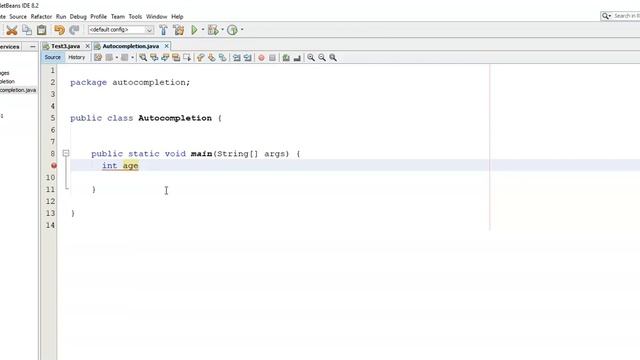640x360 pixels.
Task: Switch to the History view
Action: [x=76, y=58]
